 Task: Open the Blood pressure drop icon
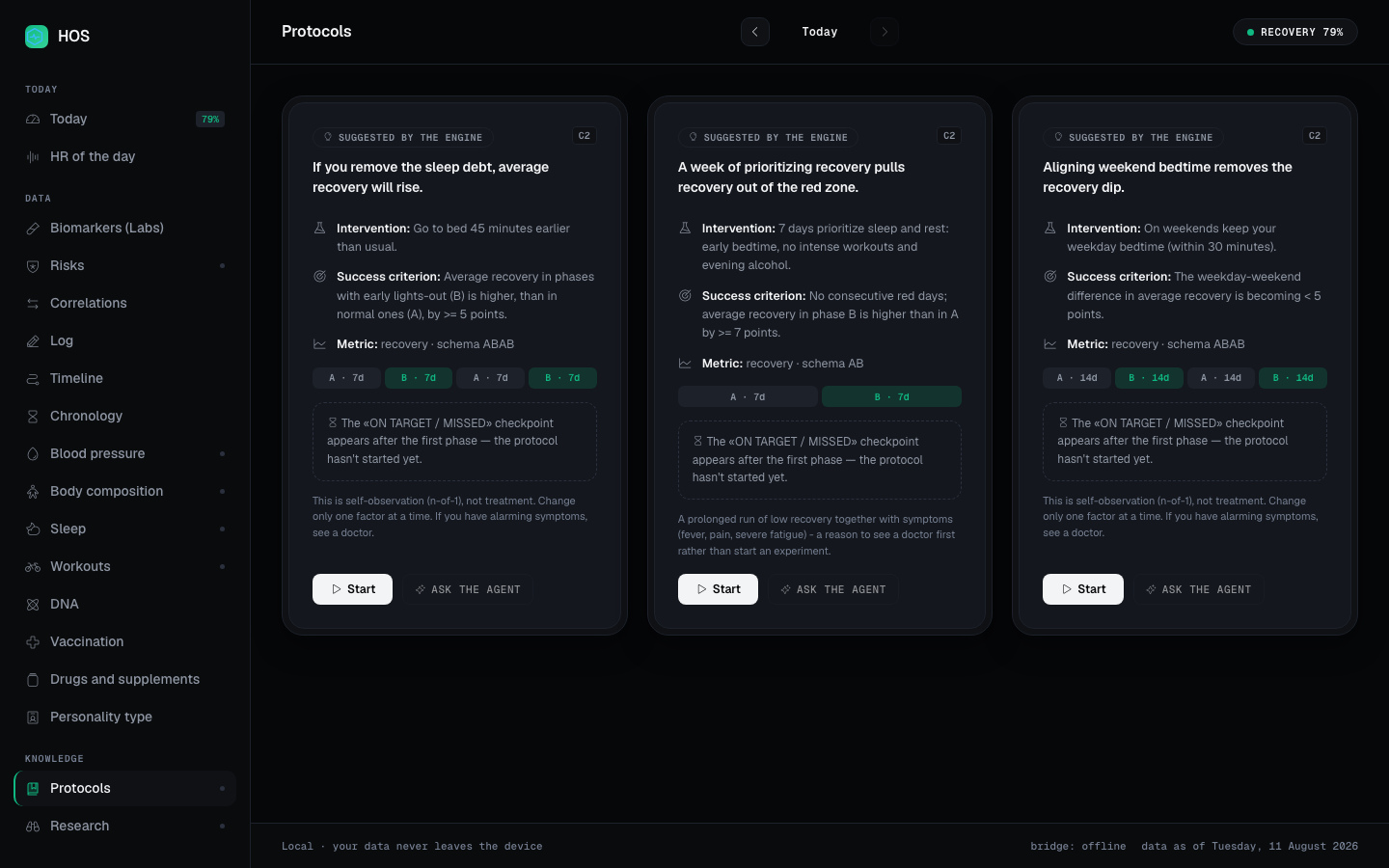click(33, 454)
